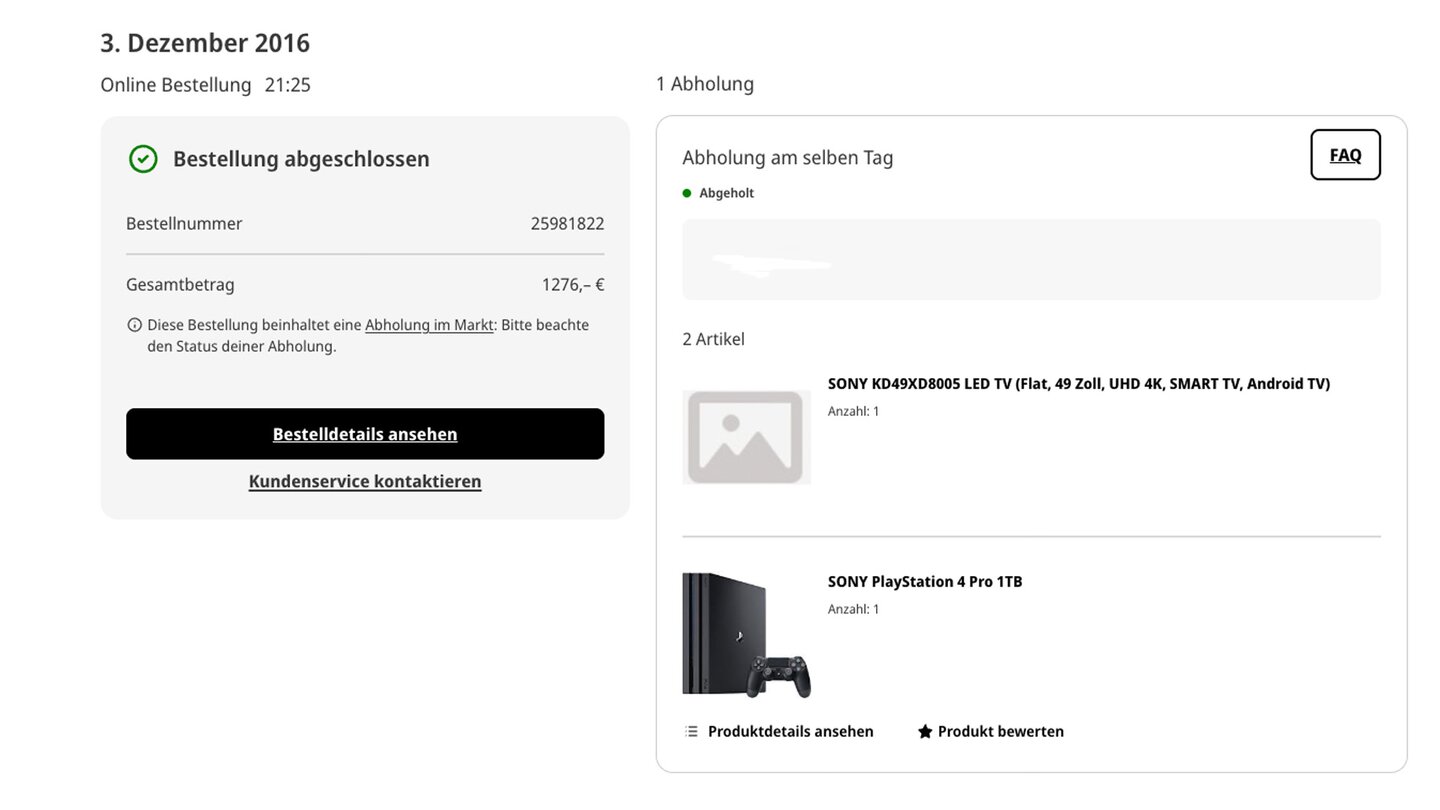The width and height of the screenshot is (1440, 810).
Task: Click the gray pickup location box
Action: 1031,260
